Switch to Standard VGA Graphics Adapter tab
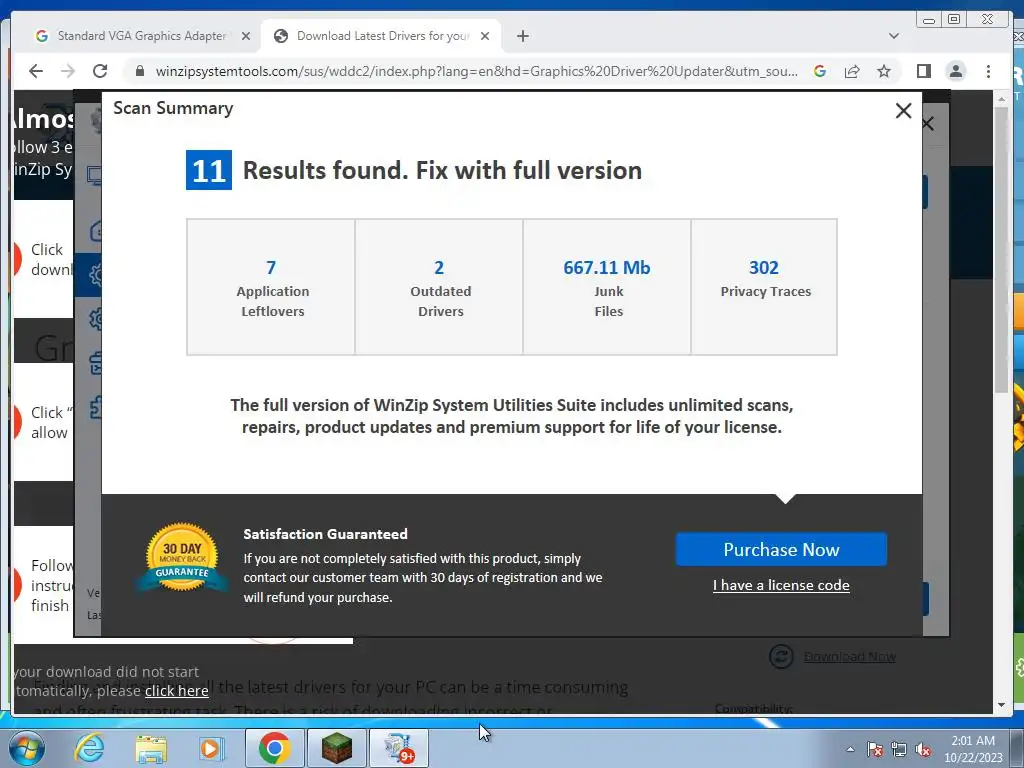The height and width of the screenshot is (768, 1024). click(x=141, y=36)
